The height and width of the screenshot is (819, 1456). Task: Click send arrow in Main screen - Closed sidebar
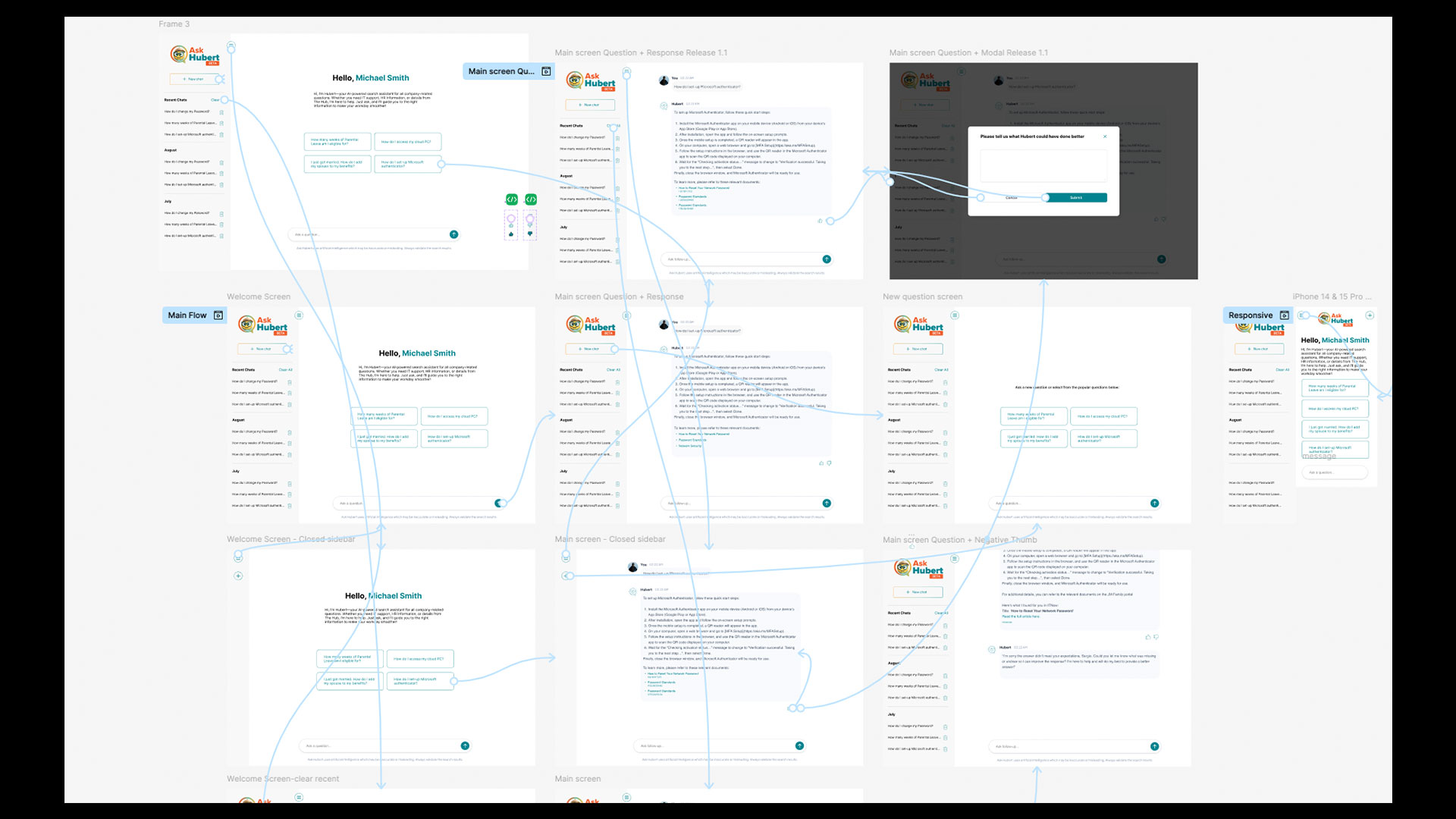pos(799,746)
